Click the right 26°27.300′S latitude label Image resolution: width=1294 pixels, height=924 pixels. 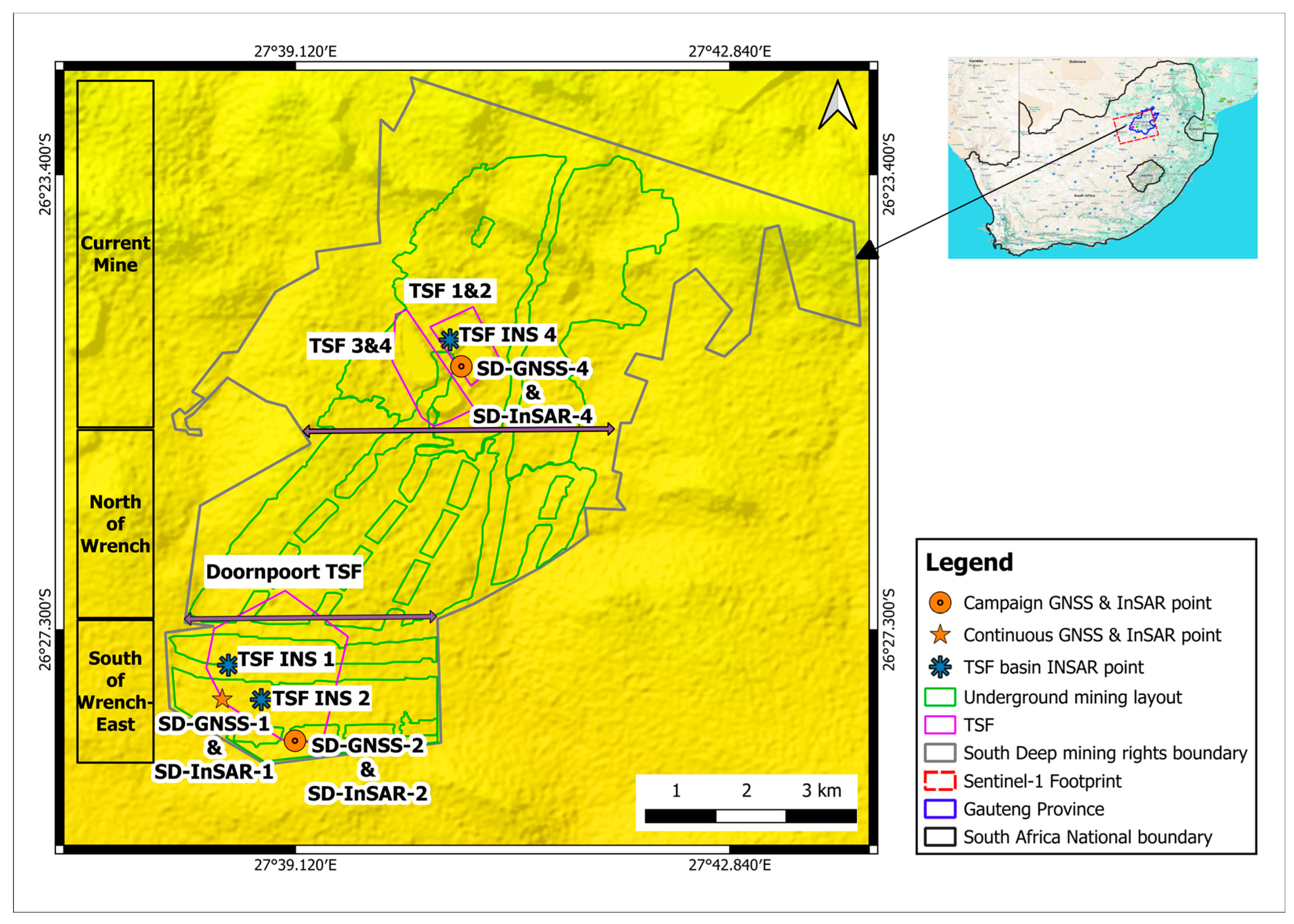point(888,629)
